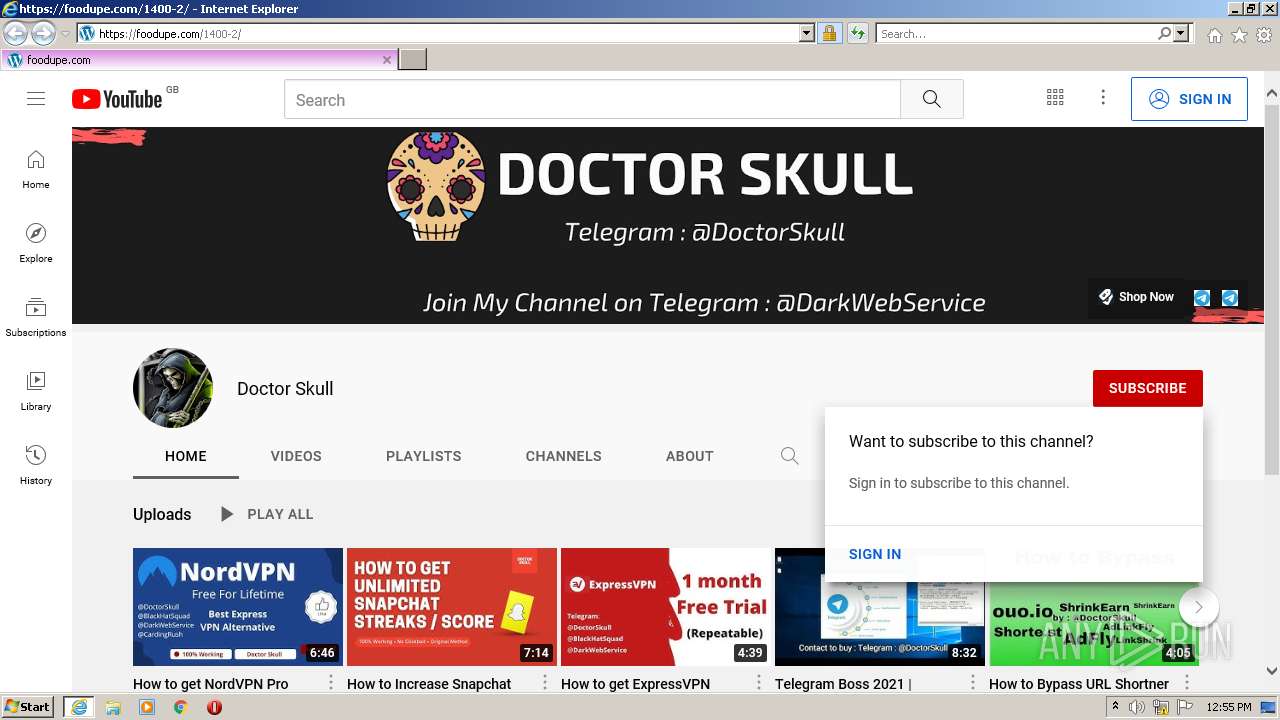Open the search provider dropdown arrow
The height and width of the screenshot is (720, 1280).
coord(1182,33)
